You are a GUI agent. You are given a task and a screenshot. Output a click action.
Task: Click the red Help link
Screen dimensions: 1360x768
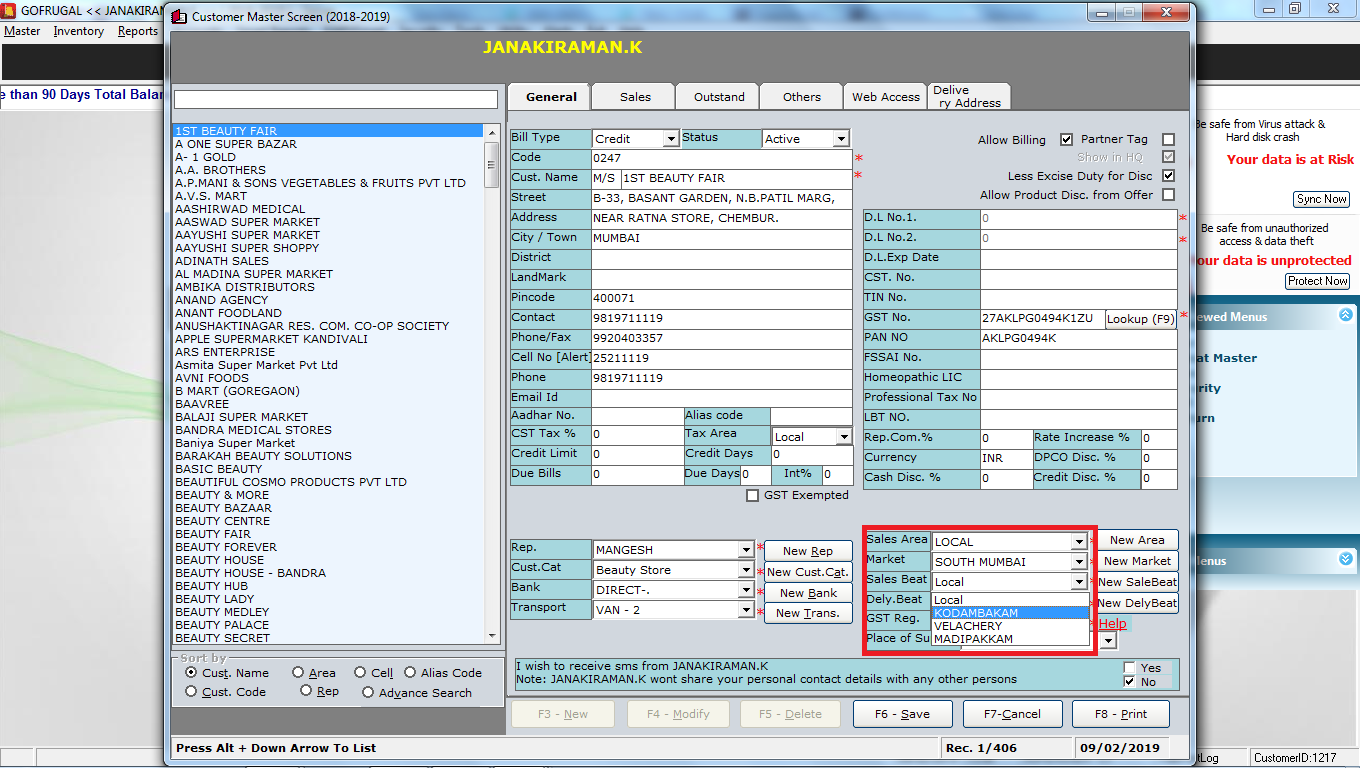click(1112, 624)
